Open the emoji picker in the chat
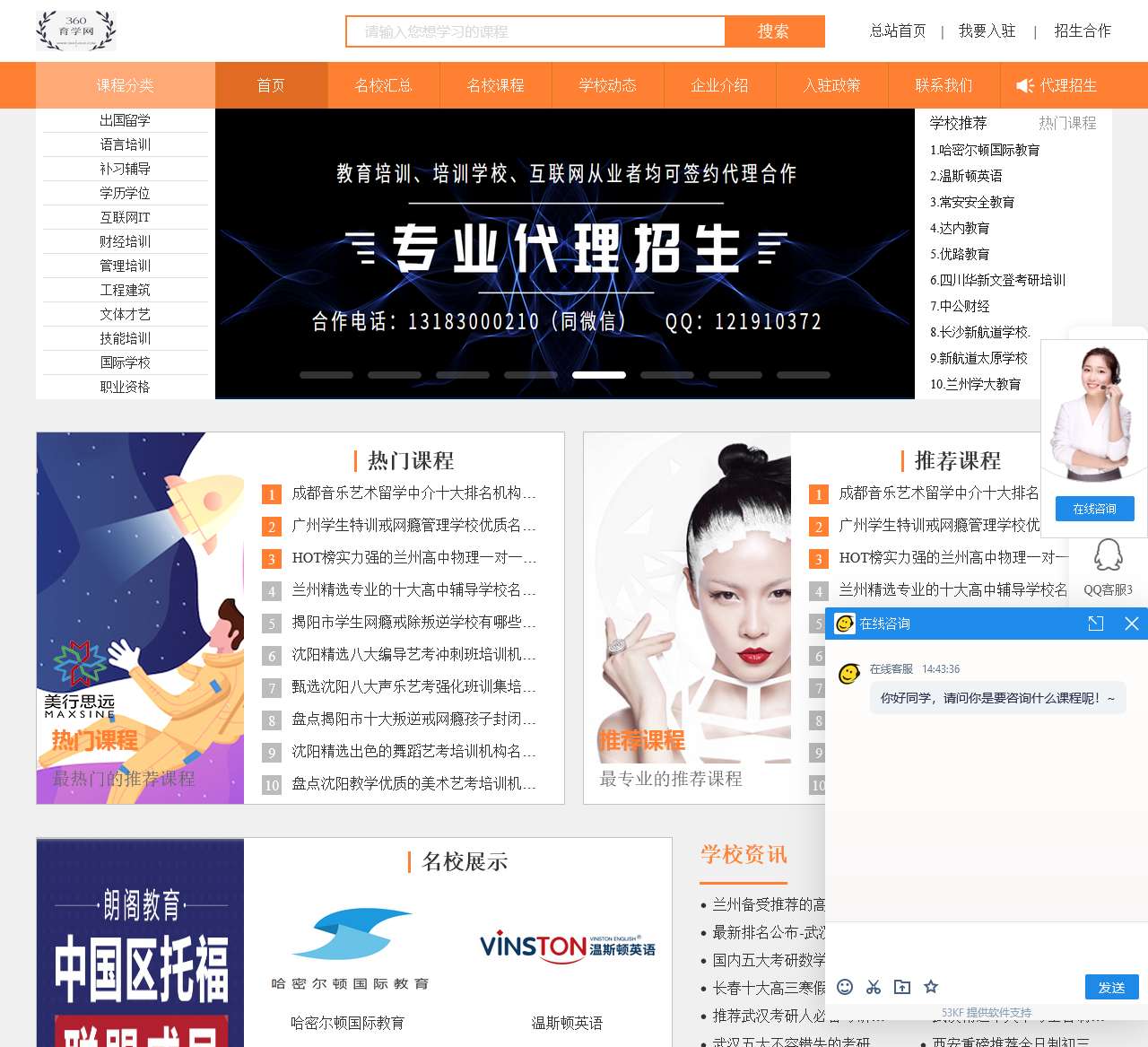The width and height of the screenshot is (1148, 1047). click(x=845, y=987)
